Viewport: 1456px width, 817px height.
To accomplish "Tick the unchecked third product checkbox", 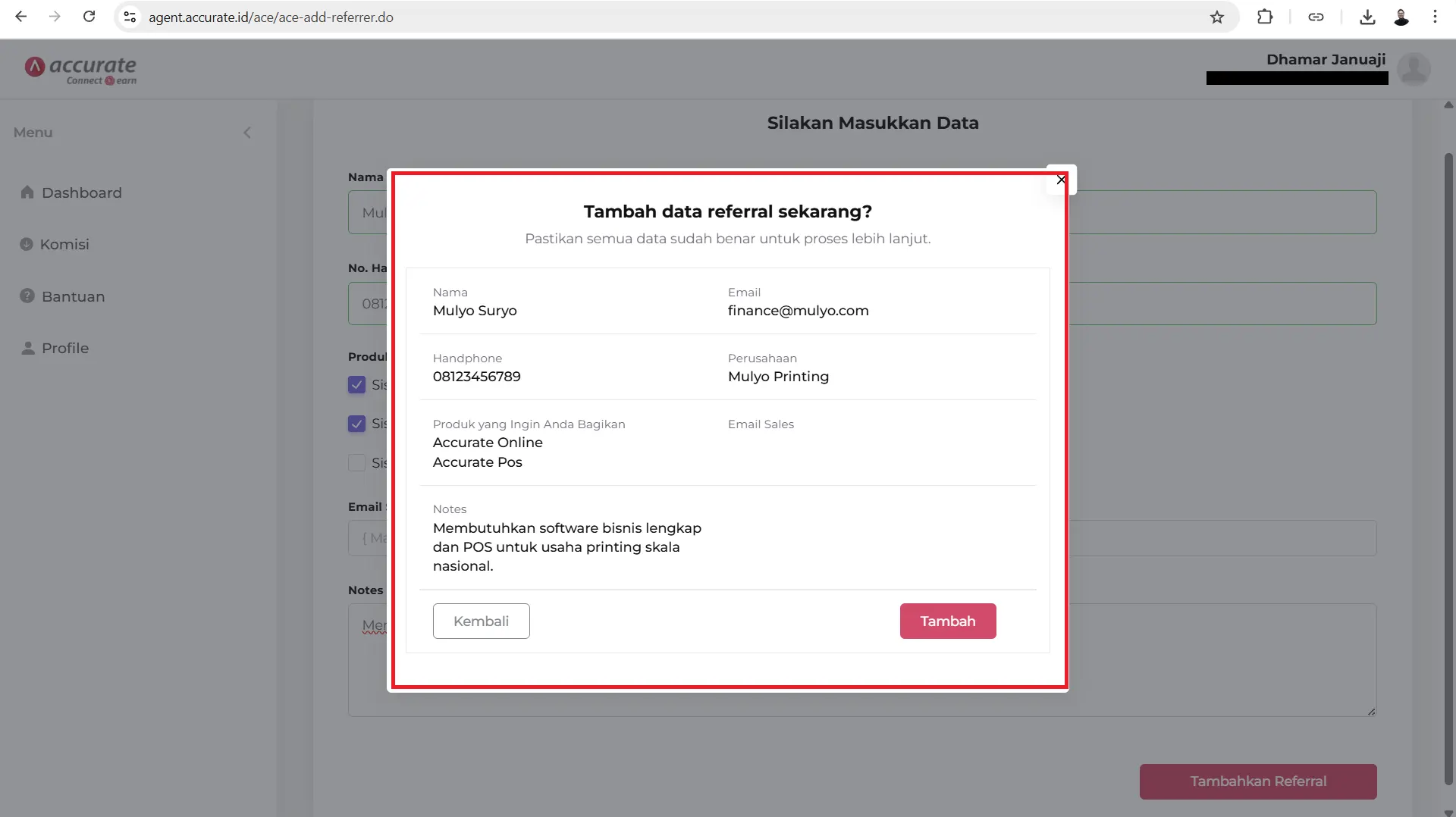I will 356,462.
